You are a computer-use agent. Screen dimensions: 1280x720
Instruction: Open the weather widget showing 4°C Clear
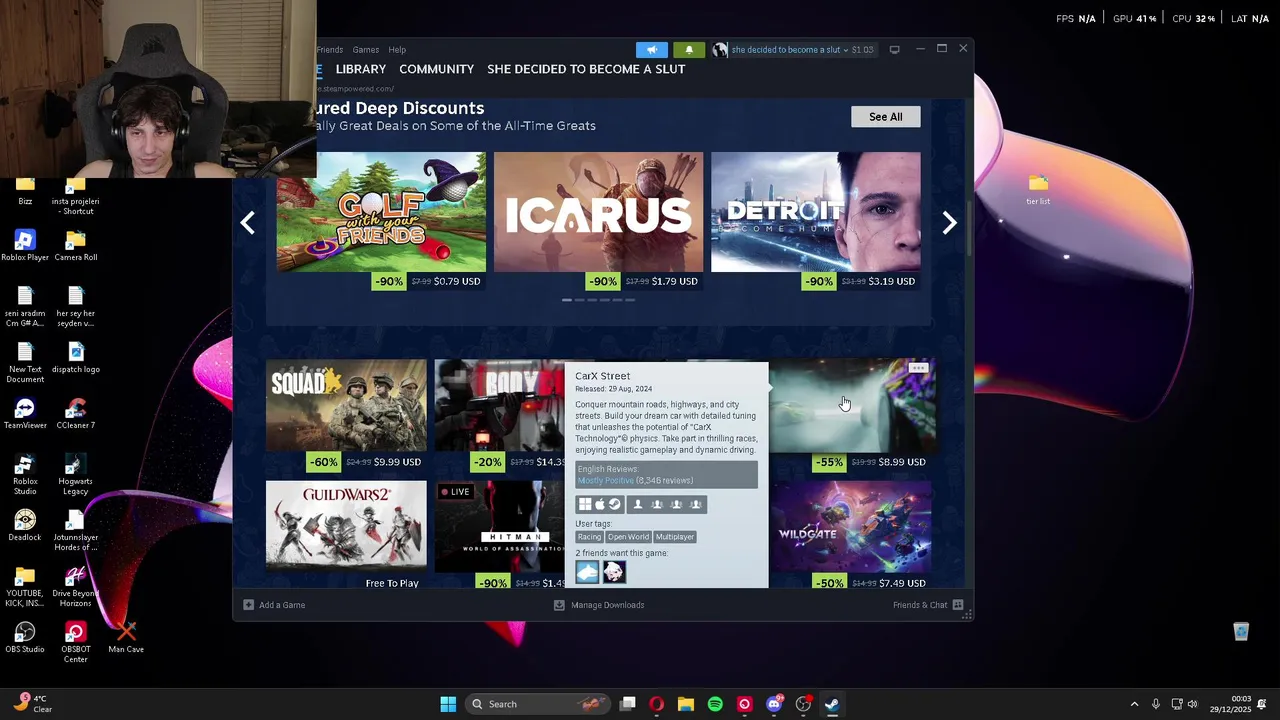point(32,704)
